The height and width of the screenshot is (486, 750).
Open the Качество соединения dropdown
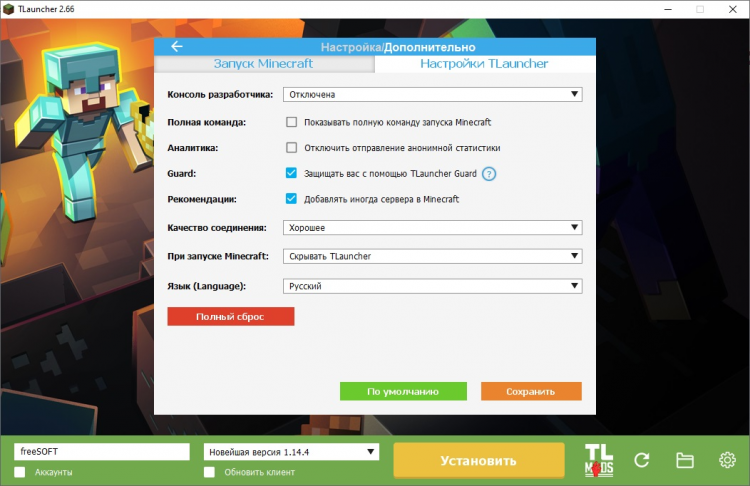coord(432,228)
